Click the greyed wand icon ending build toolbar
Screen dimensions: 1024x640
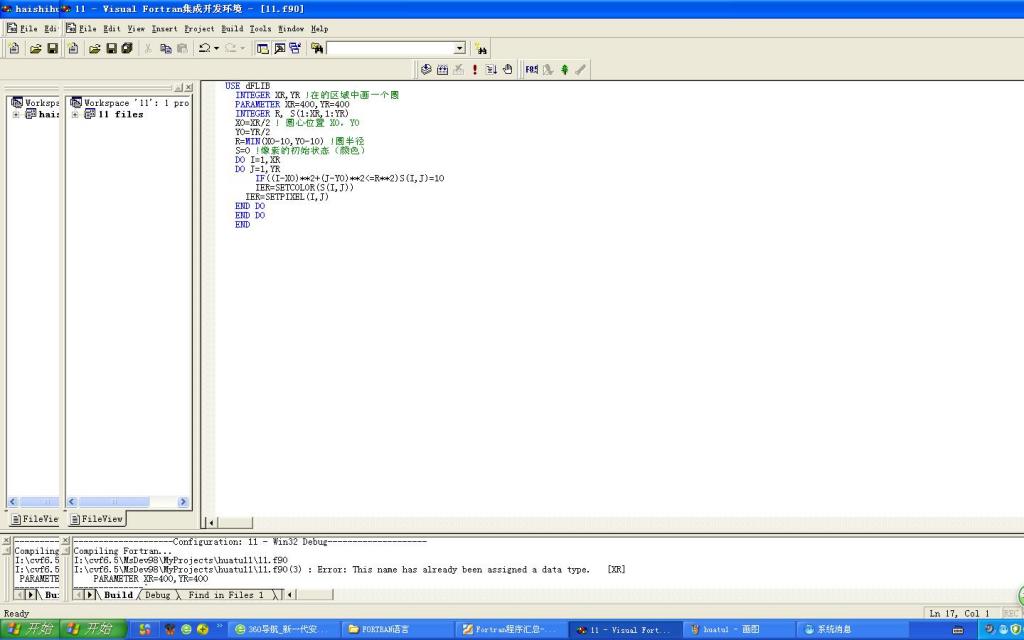tap(581, 69)
